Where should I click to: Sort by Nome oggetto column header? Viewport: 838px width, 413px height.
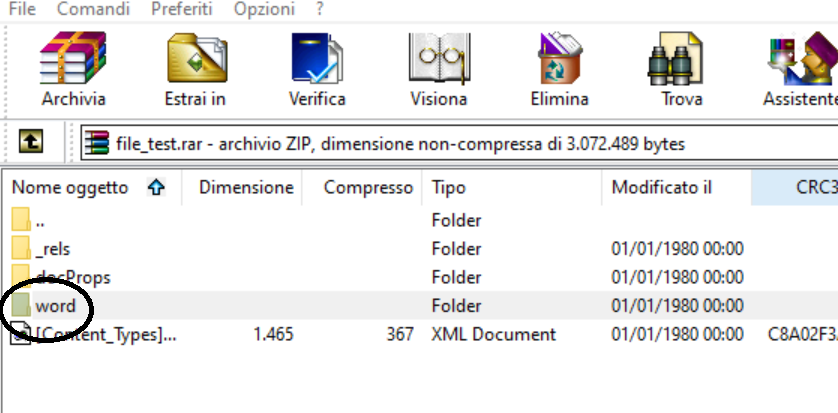pyautogui.click(x=70, y=187)
